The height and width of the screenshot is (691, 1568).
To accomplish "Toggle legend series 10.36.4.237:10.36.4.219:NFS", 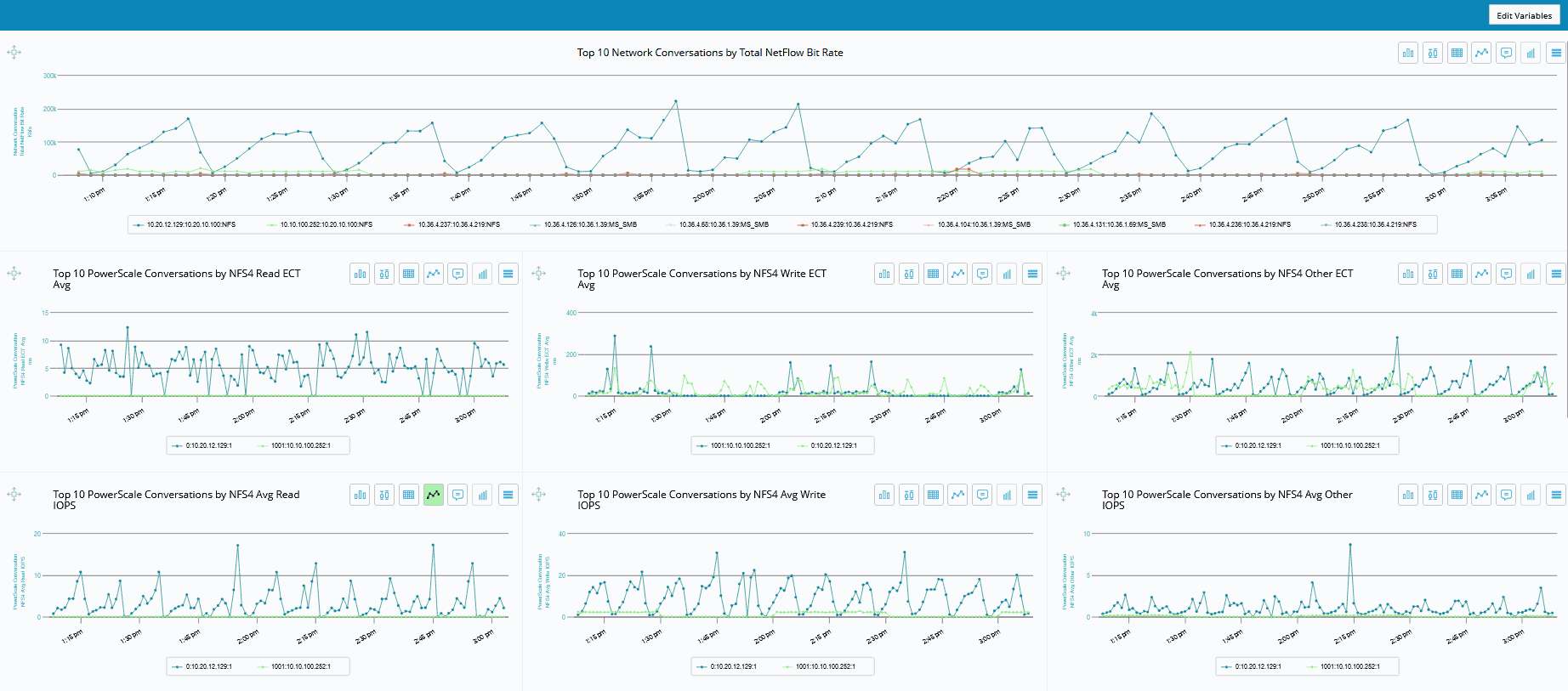I will coord(452,224).
